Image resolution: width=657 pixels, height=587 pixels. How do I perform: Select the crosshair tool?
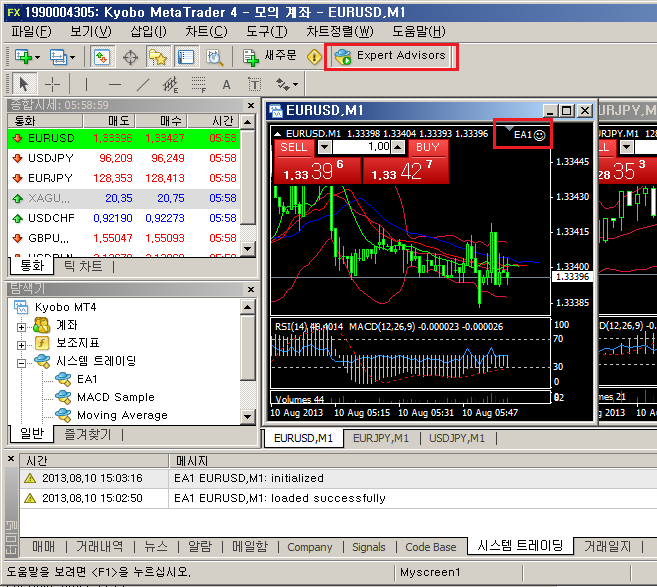pyautogui.click(x=52, y=84)
